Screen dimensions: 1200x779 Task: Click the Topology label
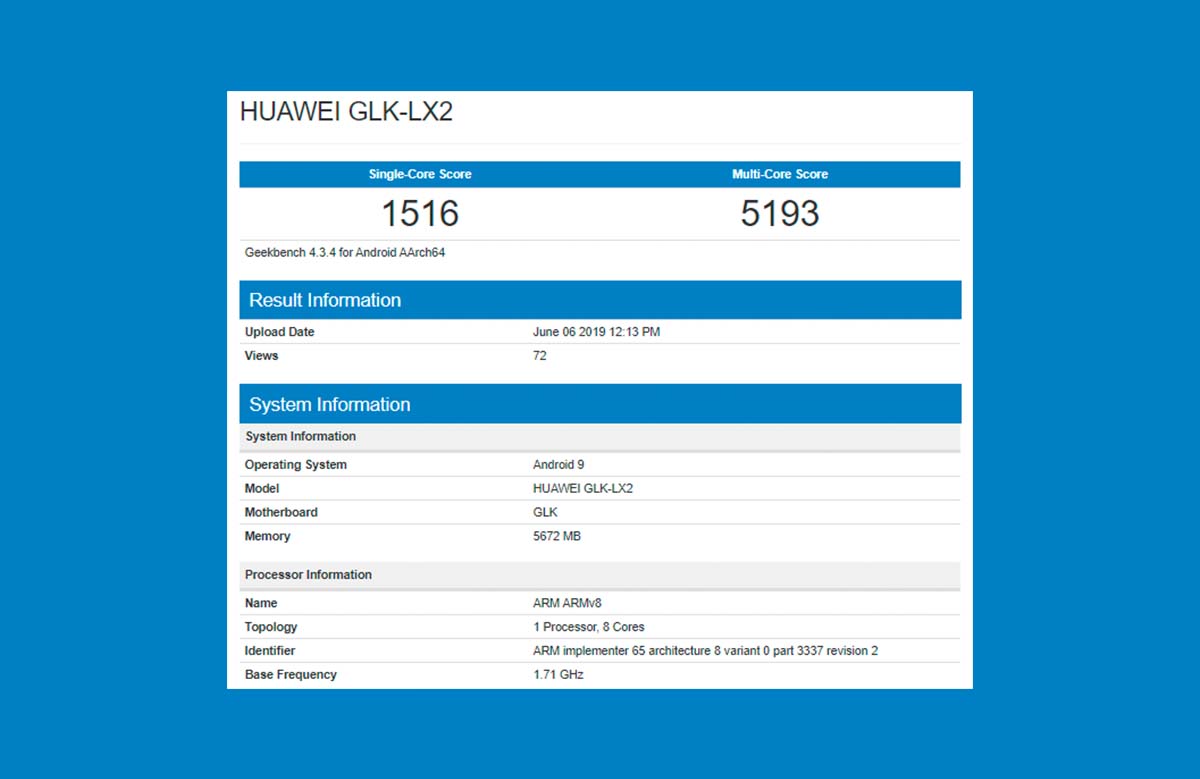pyautogui.click(x=271, y=628)
